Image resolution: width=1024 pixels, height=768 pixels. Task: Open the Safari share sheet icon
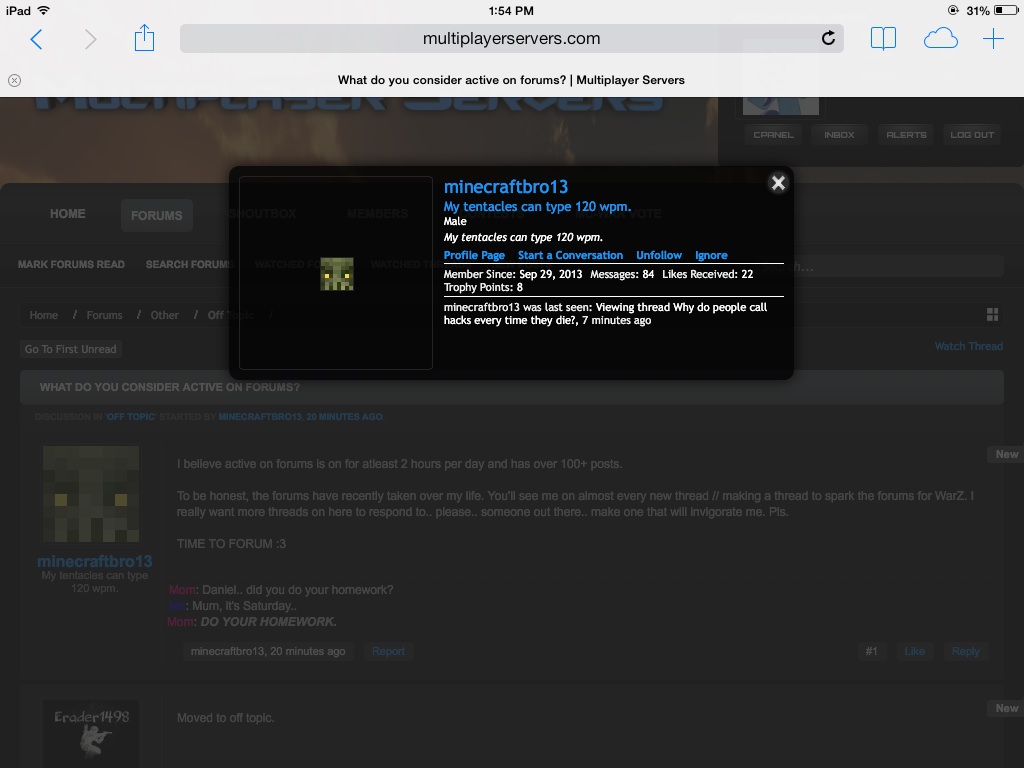144,39
